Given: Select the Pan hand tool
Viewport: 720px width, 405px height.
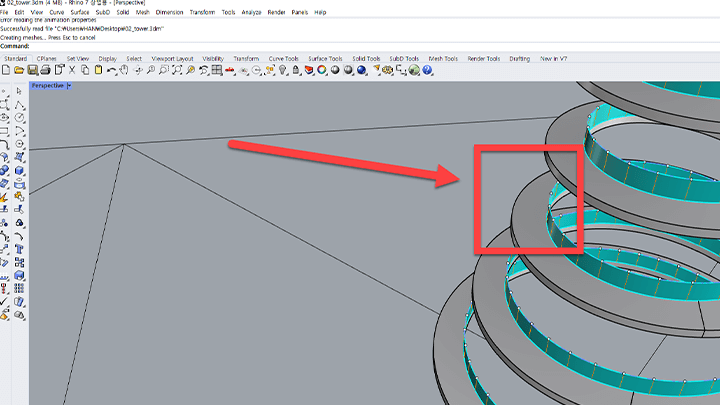Looking at the screenshot, I should pos(124,70).
